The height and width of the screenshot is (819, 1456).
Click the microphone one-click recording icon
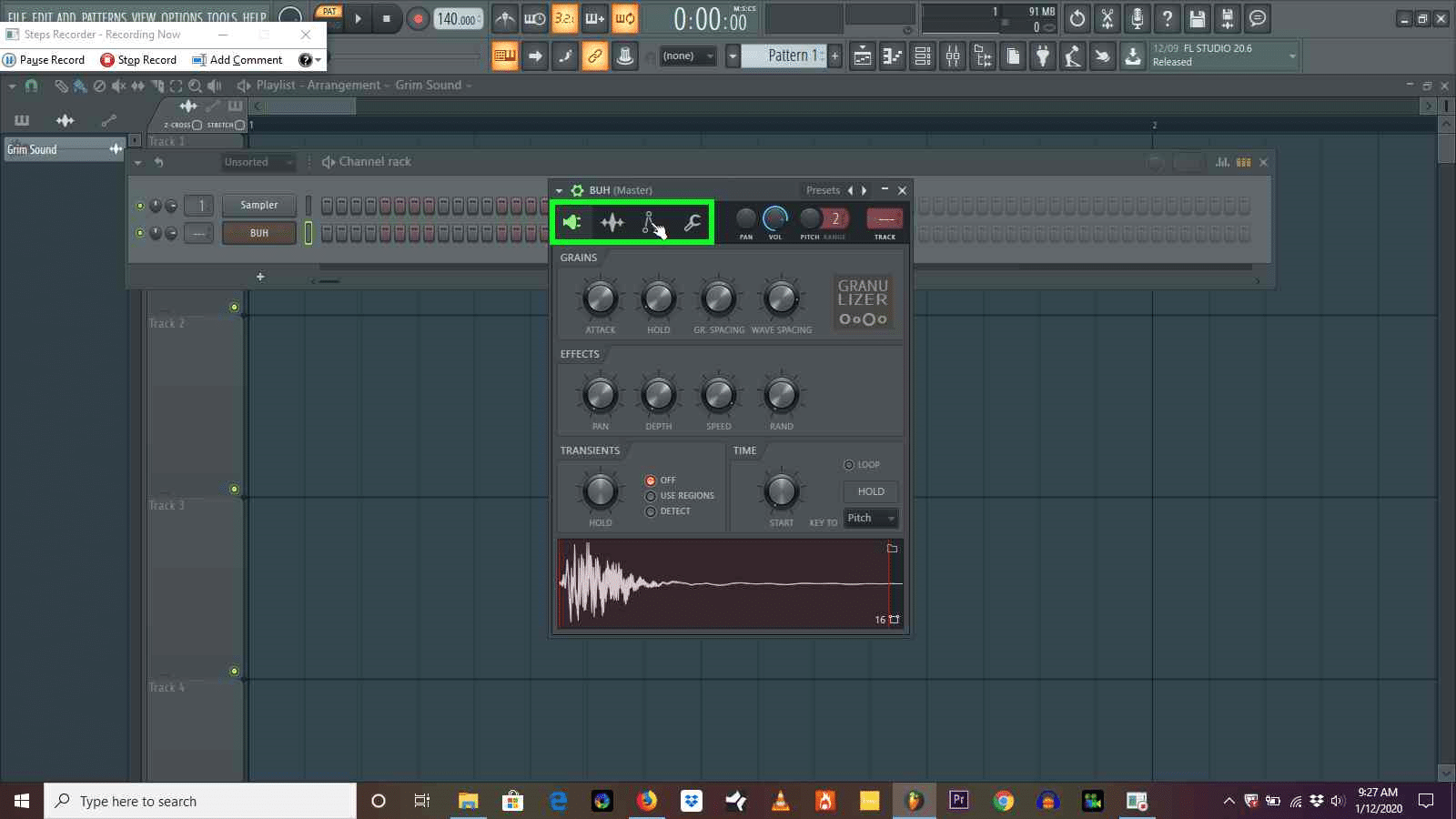click(1137, 18)
